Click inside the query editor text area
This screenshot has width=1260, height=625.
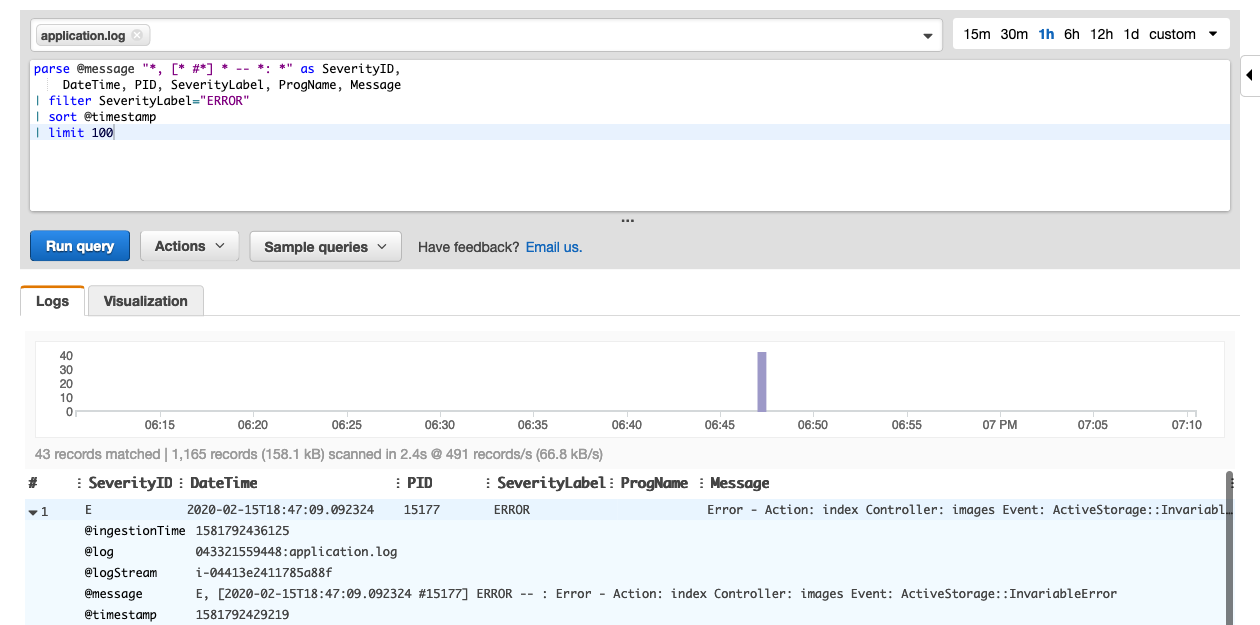click(x=630, y=135)
